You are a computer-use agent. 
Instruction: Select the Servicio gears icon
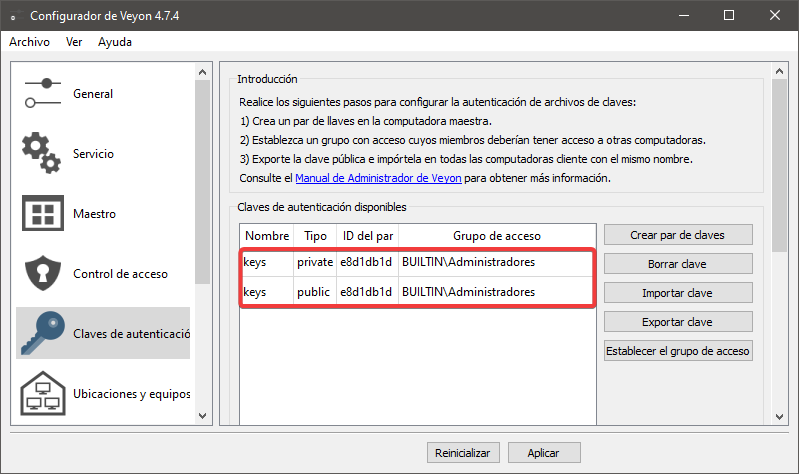(43, 153)
